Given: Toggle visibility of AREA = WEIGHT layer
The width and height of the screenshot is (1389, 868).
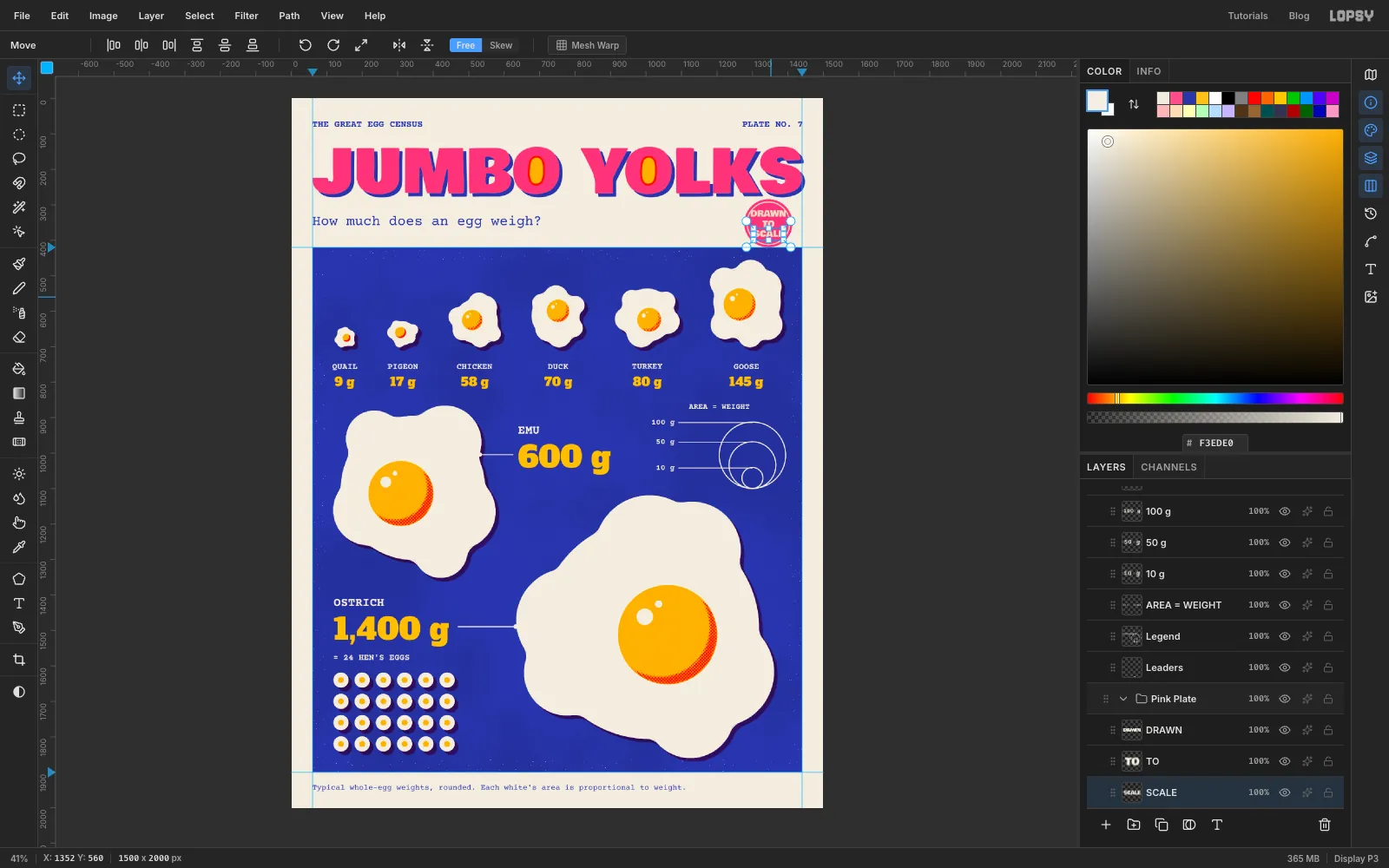Looking at the screenshot, I should click(1285, 605).
